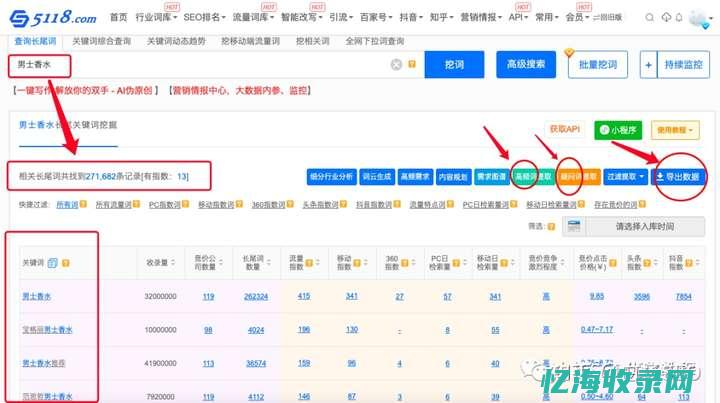Click the keyword search input field

tap(200, 65)
